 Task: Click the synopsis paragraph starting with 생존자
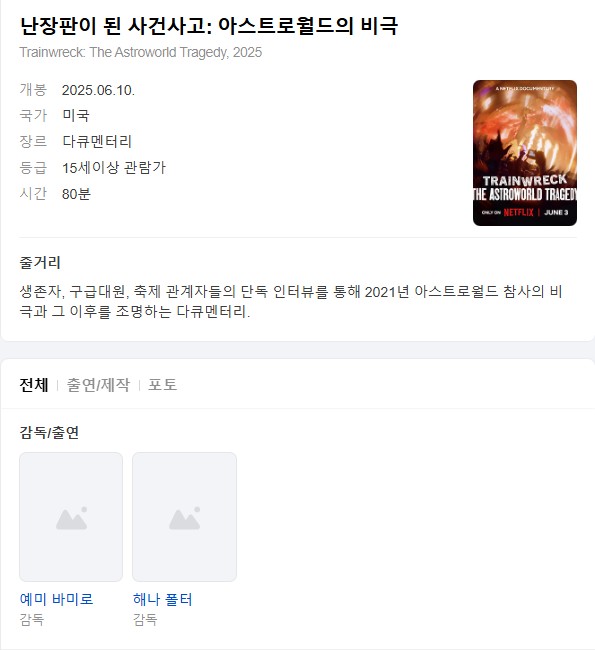[291, 301]
